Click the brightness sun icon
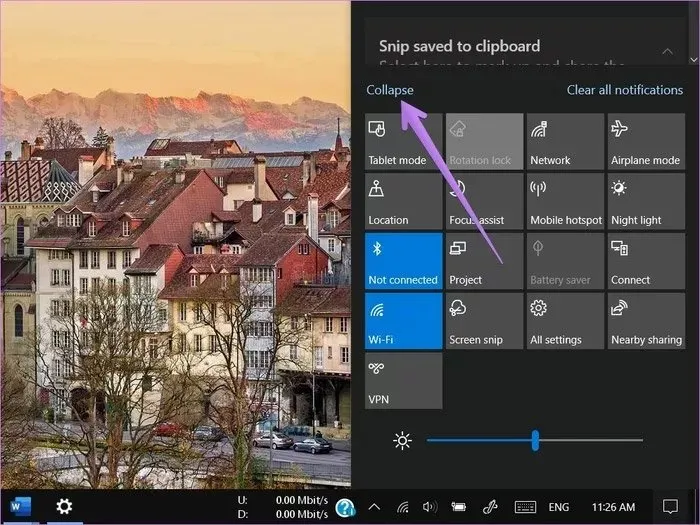The width and height of the screenshot is (700, 525). click(x=402, y=441)
